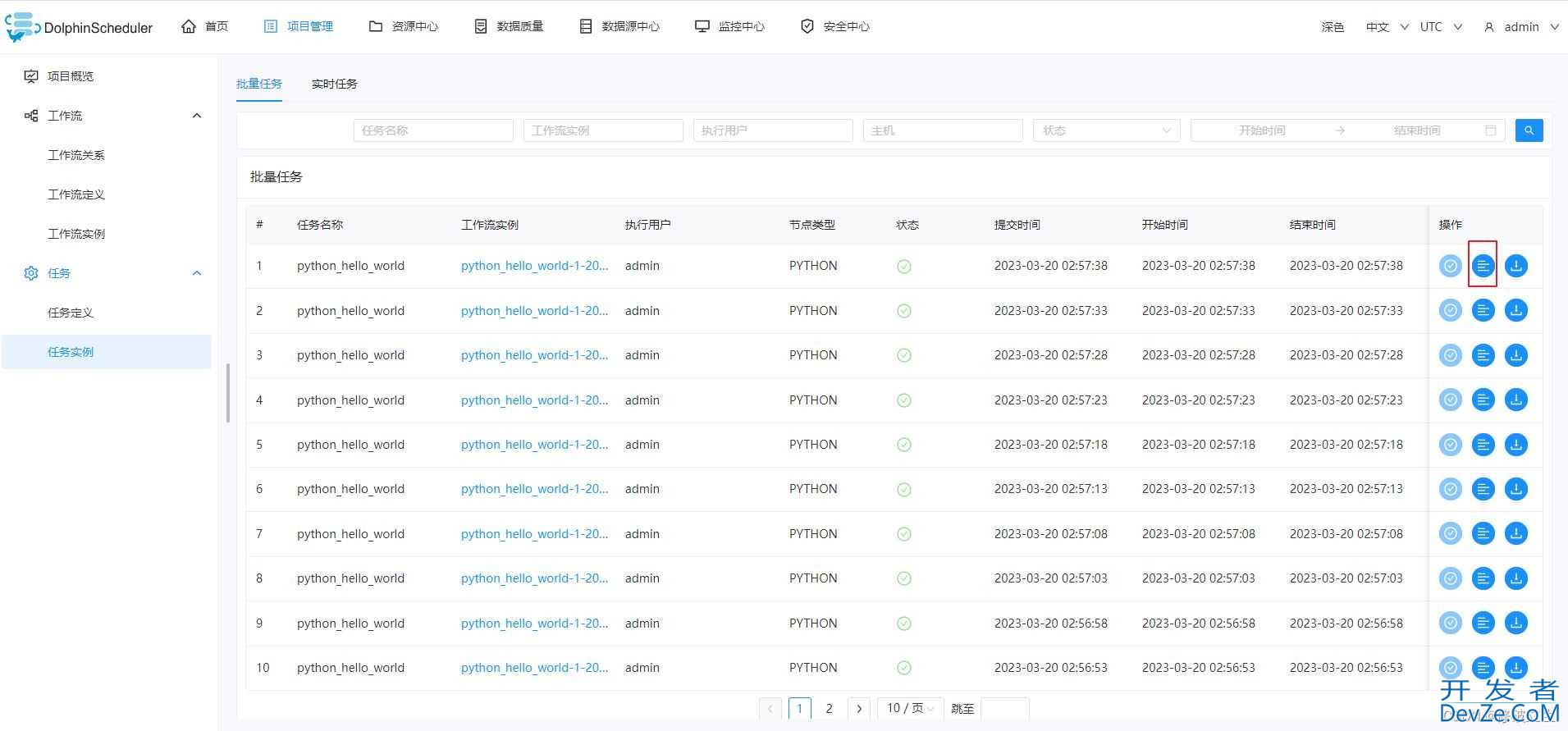The height and width of the screenshot is (731, 1568).
Task: View log icon for row 2 task
Action: 1483,311
